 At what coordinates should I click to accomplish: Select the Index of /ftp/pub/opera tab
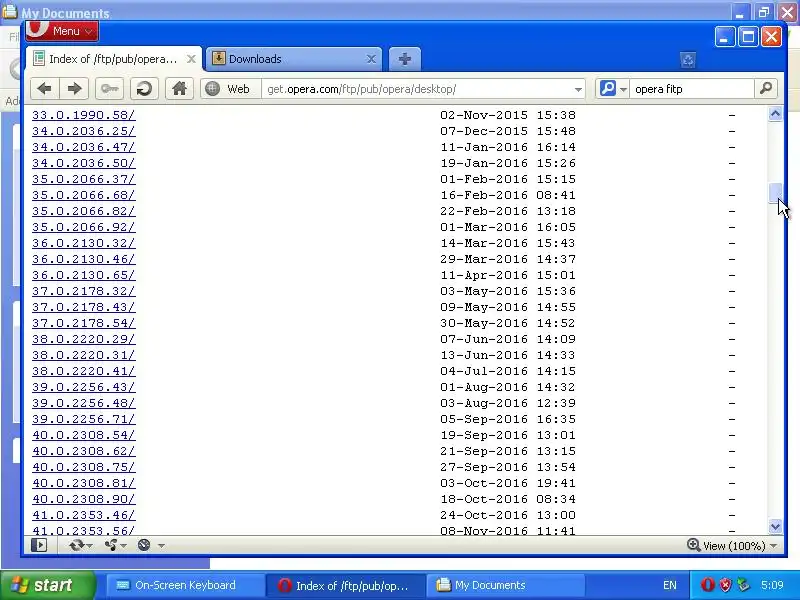(x=113, y=59)
